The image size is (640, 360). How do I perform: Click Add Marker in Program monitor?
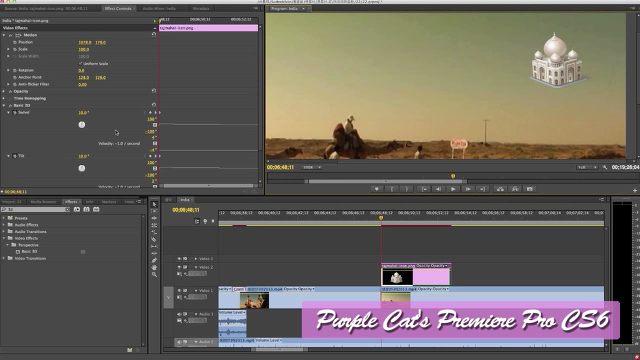click(376, 189)
